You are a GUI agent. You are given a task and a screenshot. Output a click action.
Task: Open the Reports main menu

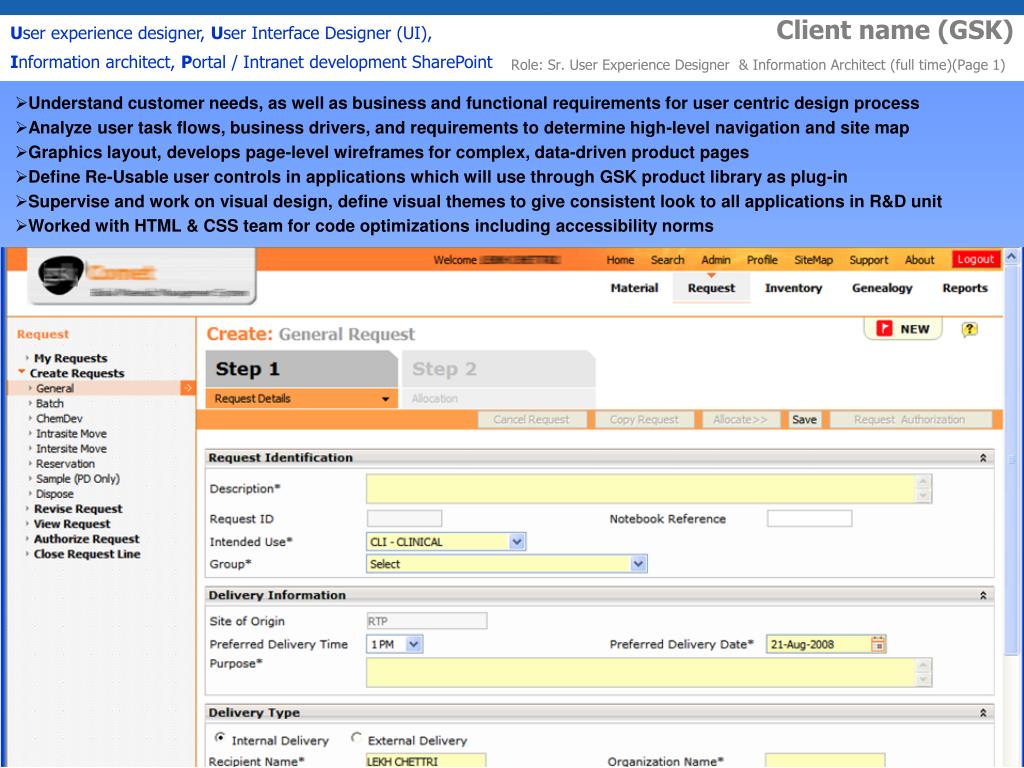tap(965, 288)
